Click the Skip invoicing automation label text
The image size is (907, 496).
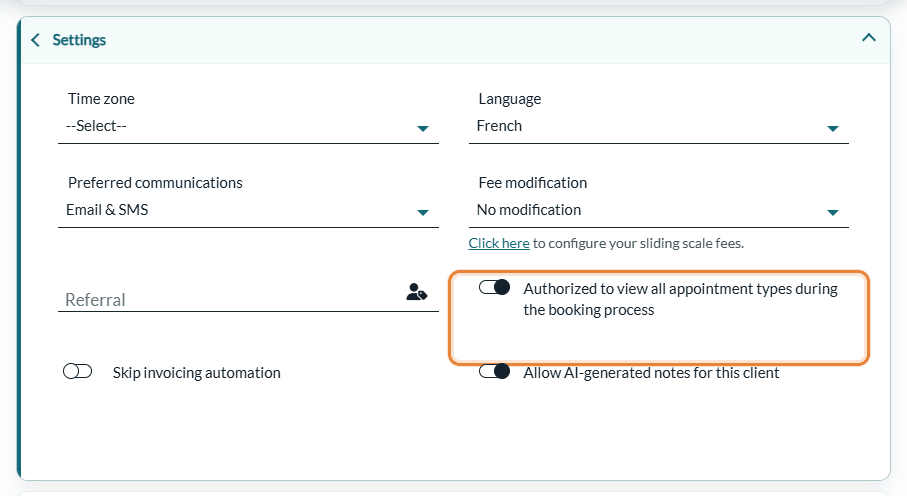197,373
